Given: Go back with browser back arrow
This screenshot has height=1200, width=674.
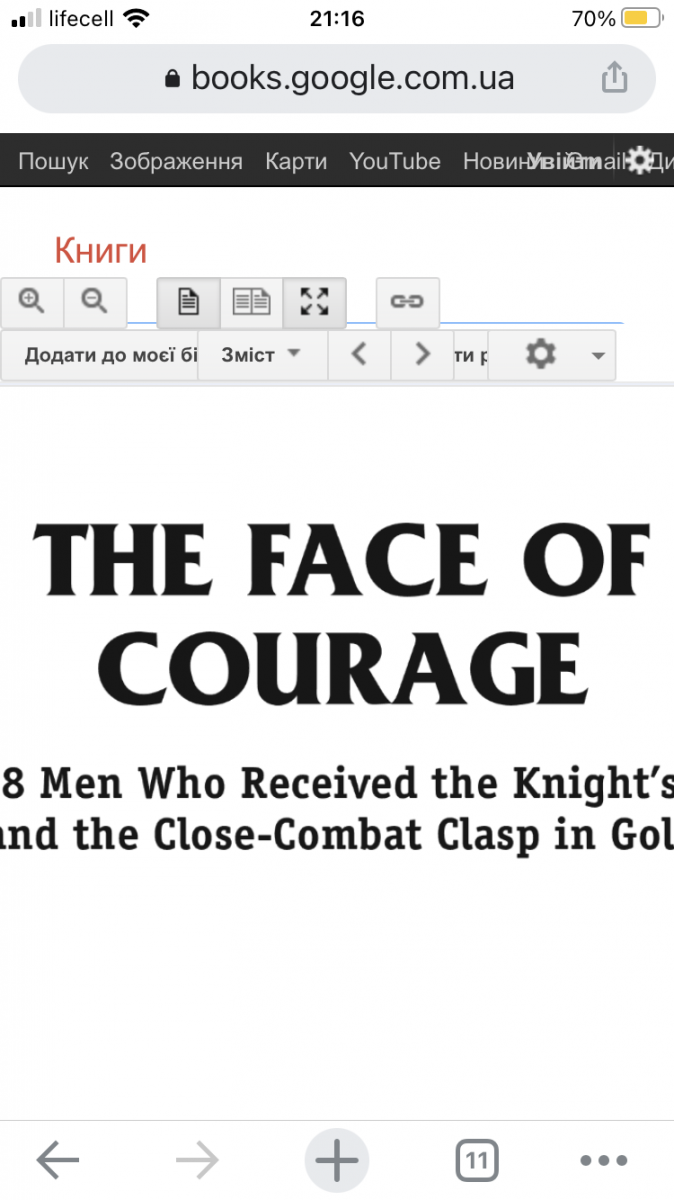Looking at the screenshot, I should [x=58, y=1160].
